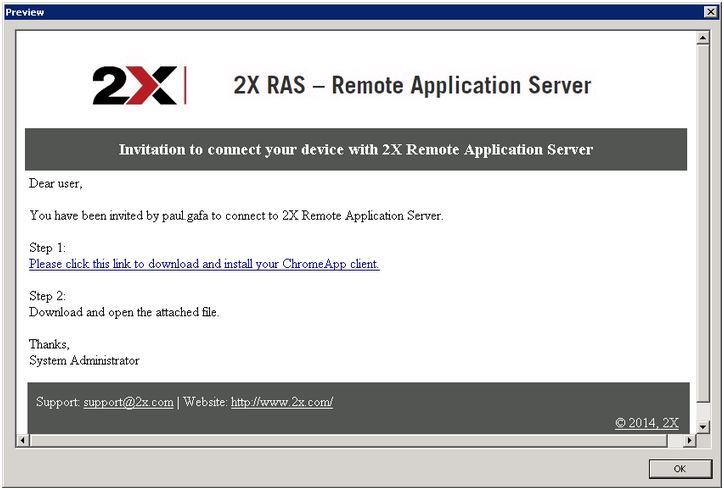Close the Preview window
The height and width of the screenshot is (489, 724).
711,12
